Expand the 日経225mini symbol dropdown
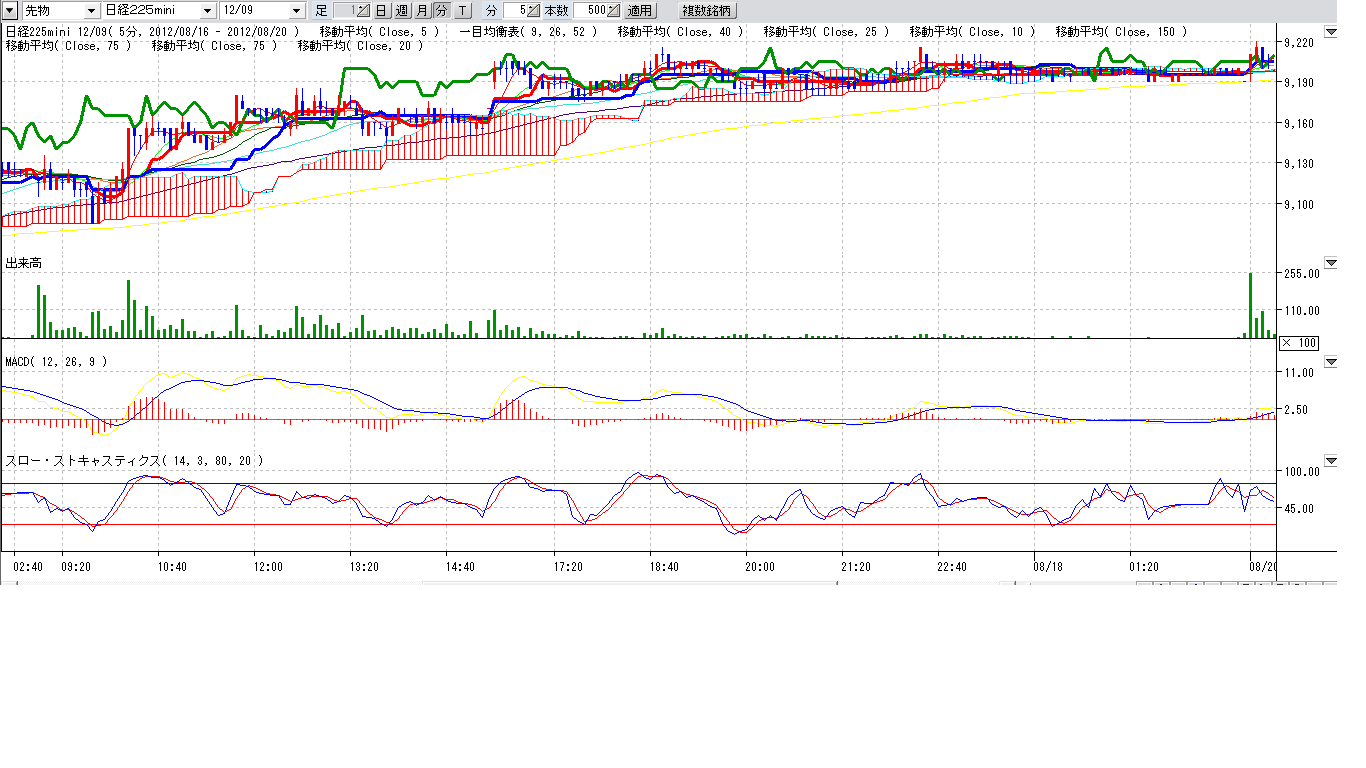The width and height of the screenshot is (1366, 768). [x=208, y=10]
